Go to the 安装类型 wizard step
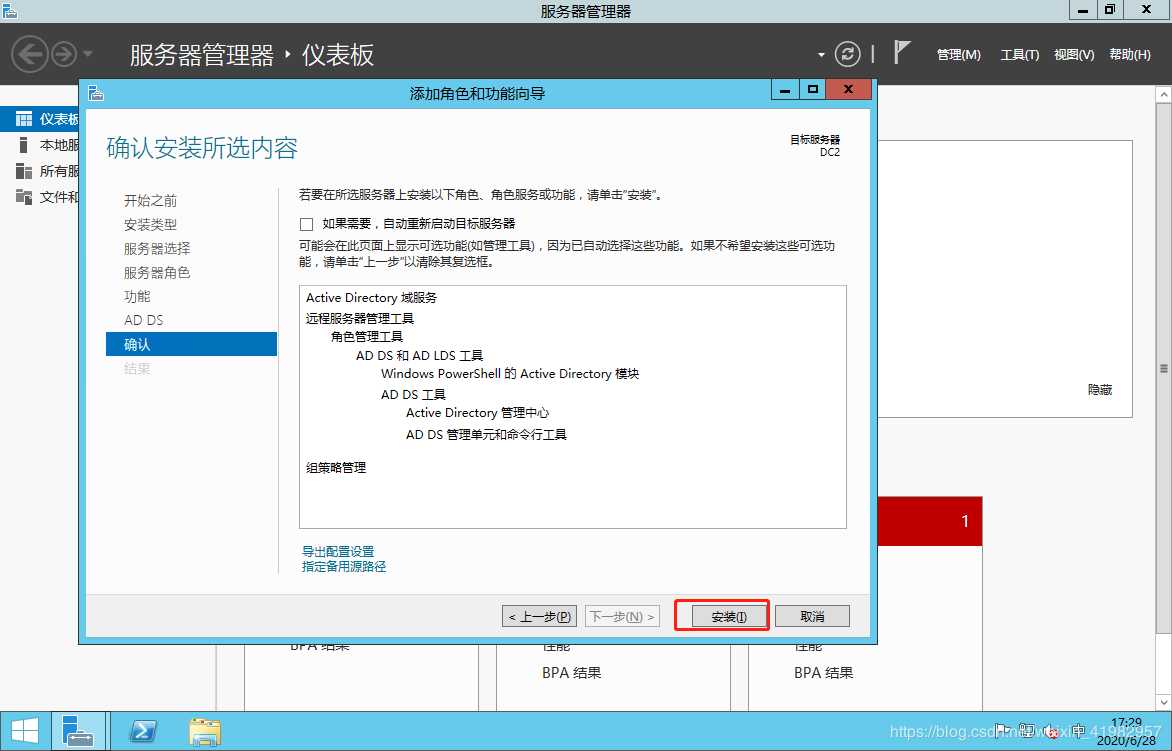This screenshot has height=751, width=1172. tap(150, 224)
